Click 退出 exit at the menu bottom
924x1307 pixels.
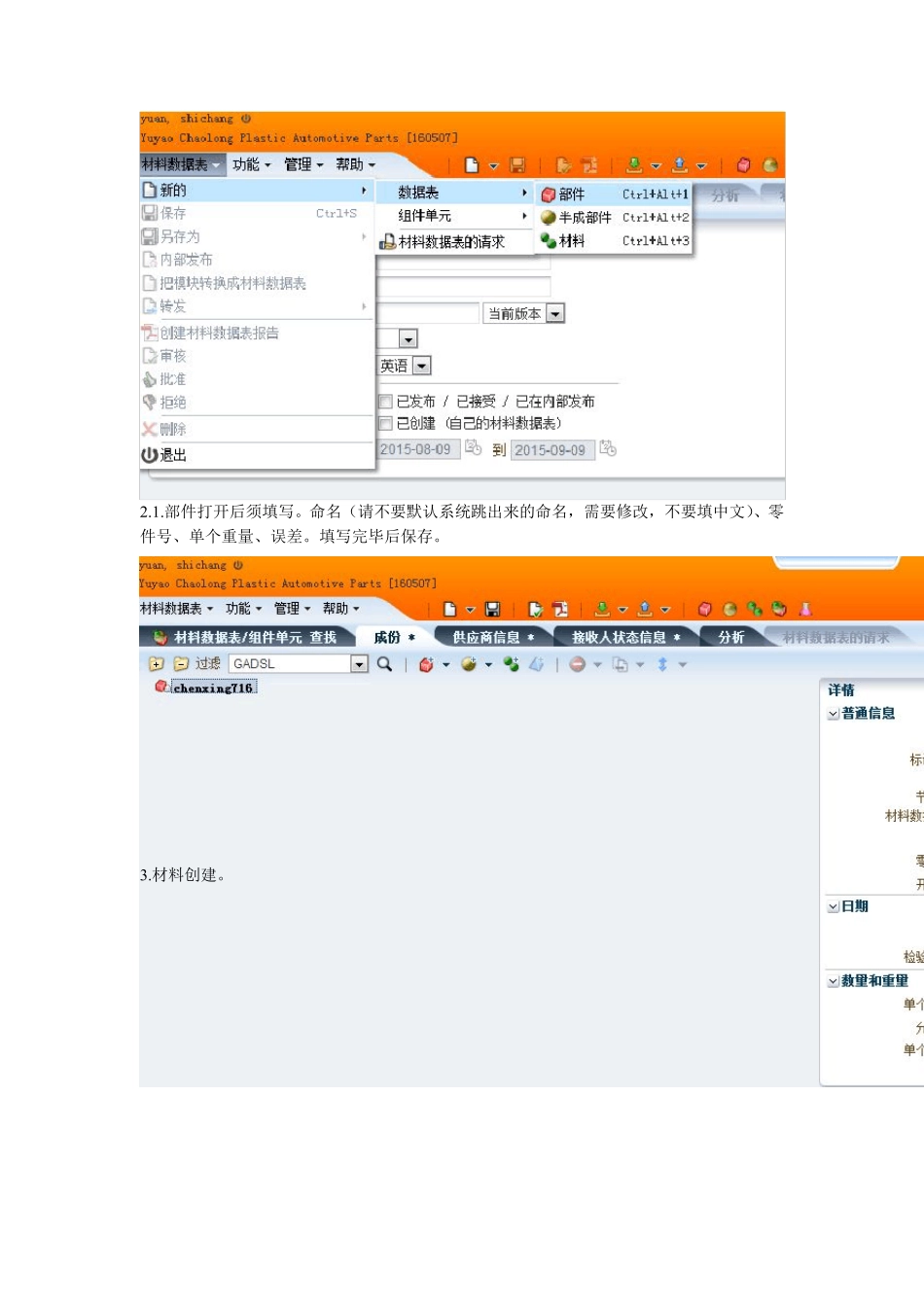(257, 455)
